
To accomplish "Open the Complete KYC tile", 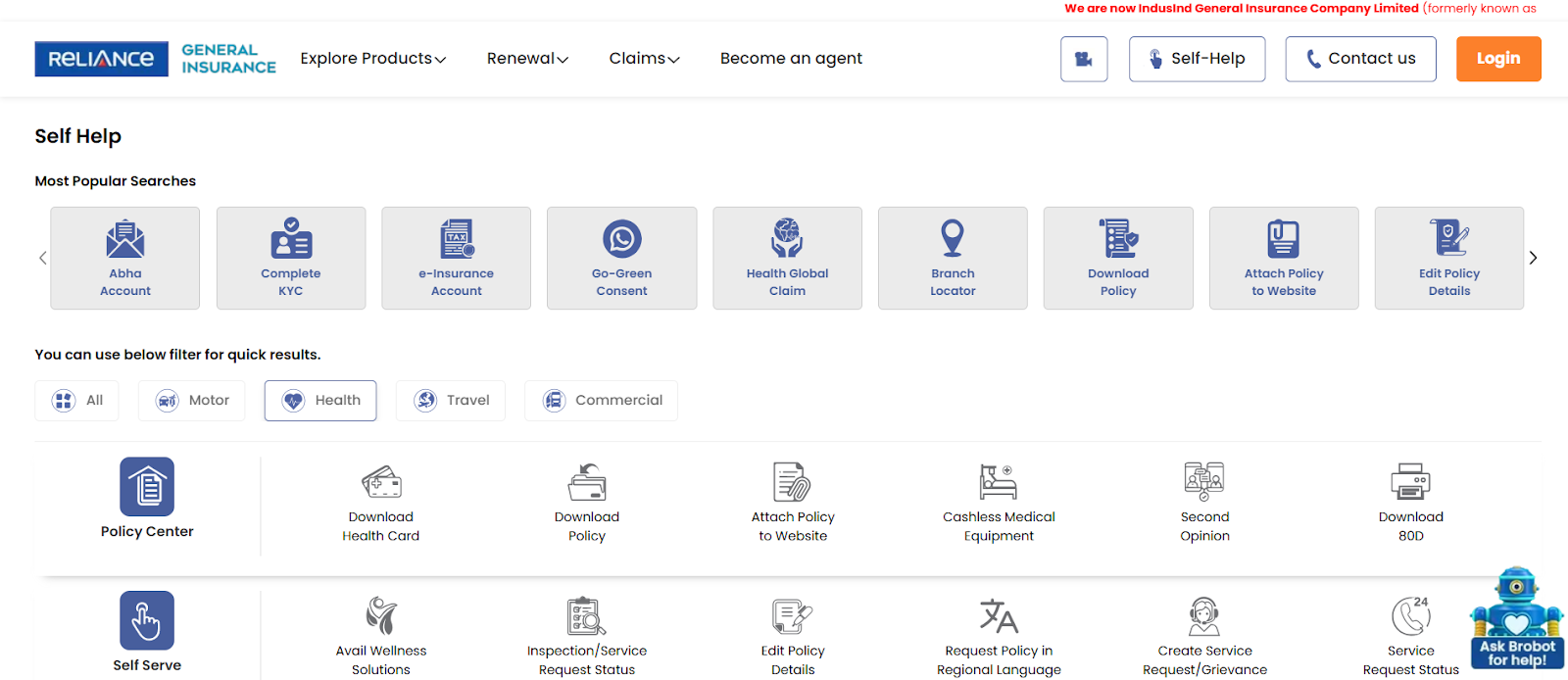I will pyautogui.click(x=291, y=258).
